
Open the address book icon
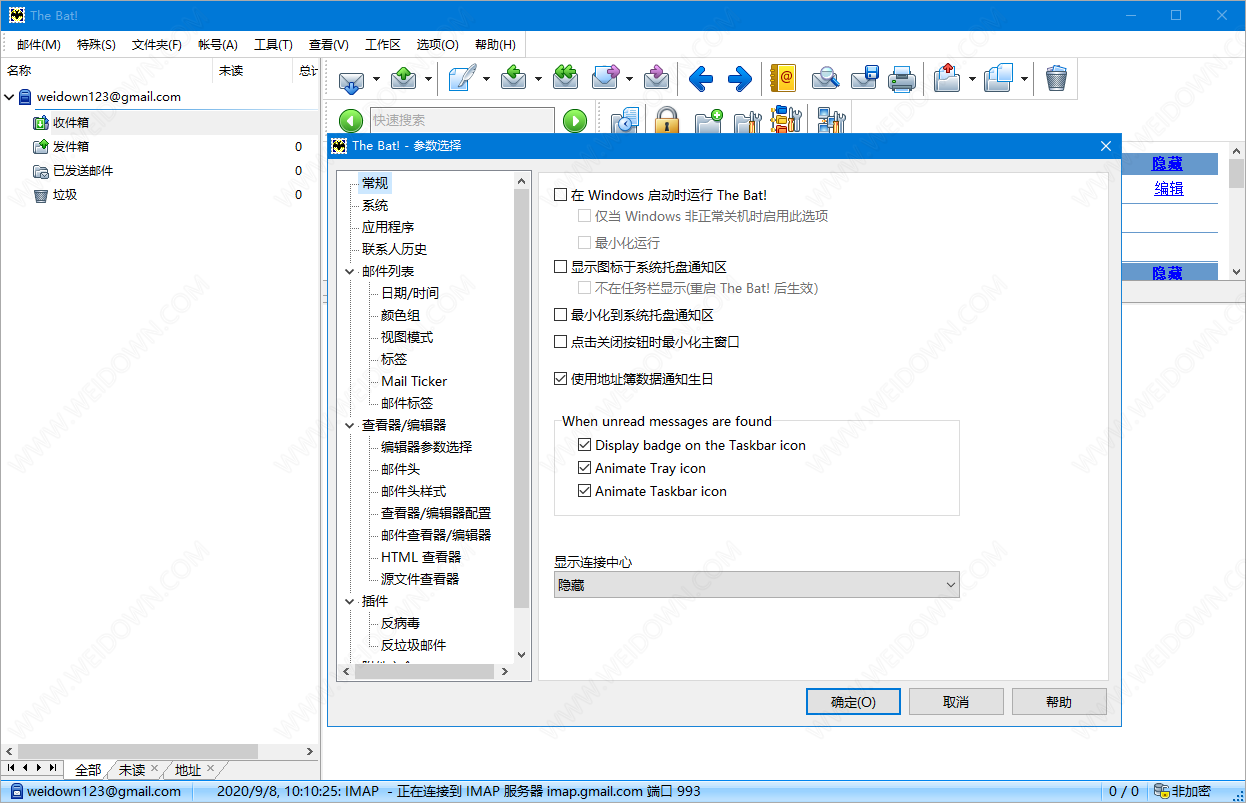point(783,78)
